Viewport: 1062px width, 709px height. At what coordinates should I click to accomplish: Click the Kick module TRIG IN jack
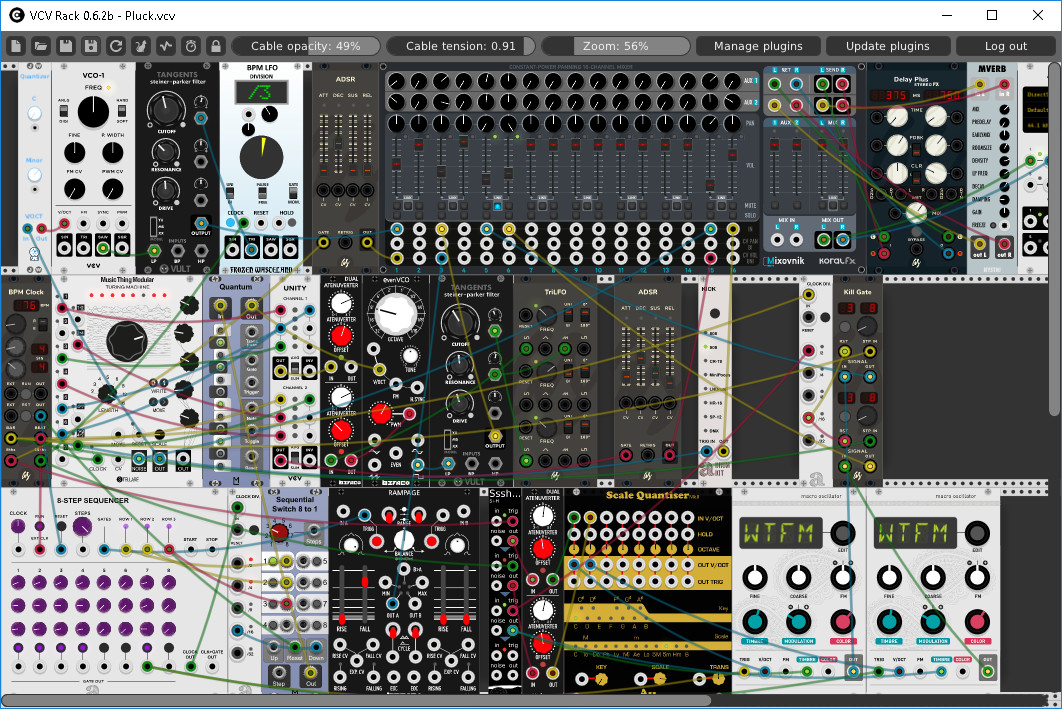[x=706, y=451]
